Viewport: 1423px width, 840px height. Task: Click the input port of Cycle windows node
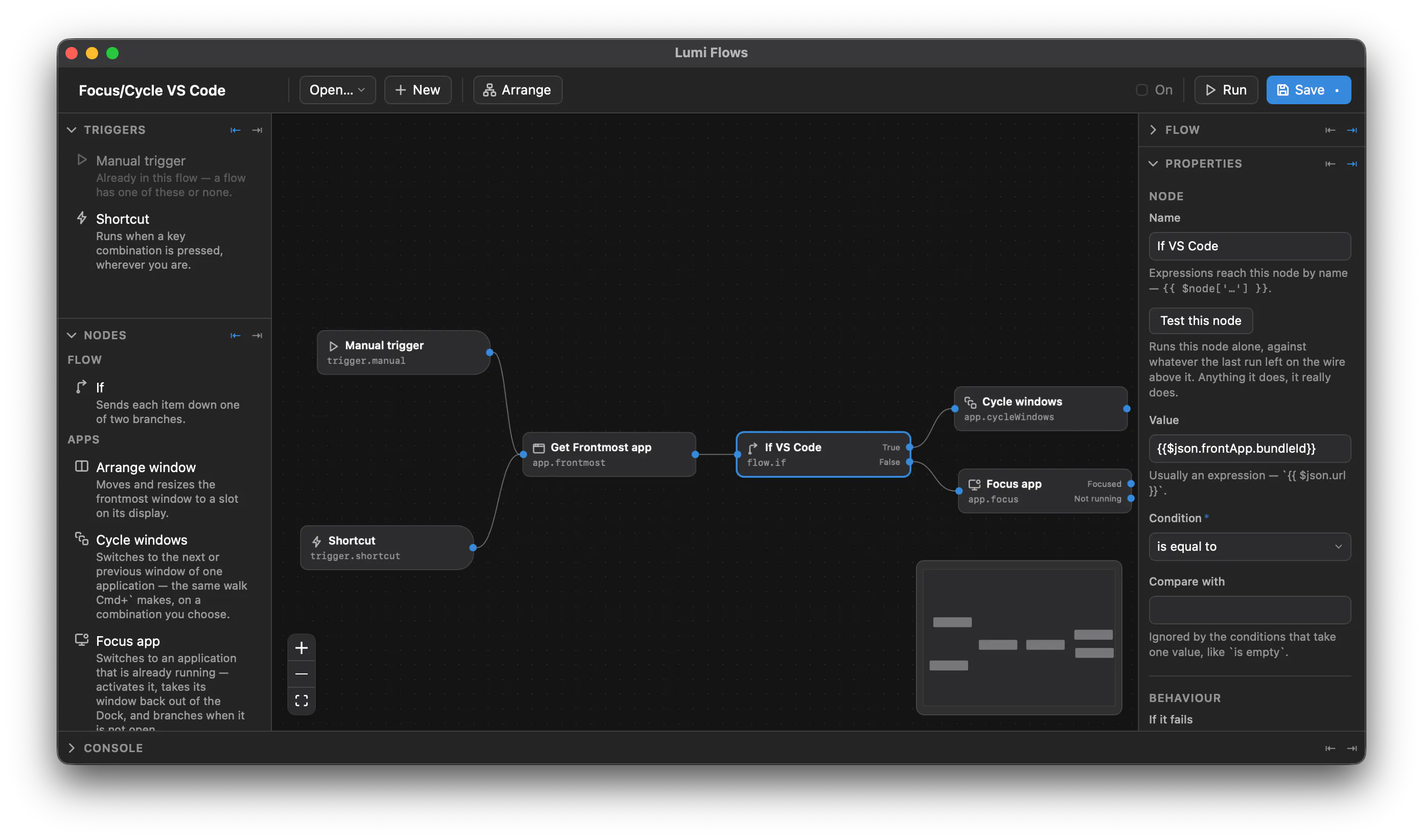[955, 409]
